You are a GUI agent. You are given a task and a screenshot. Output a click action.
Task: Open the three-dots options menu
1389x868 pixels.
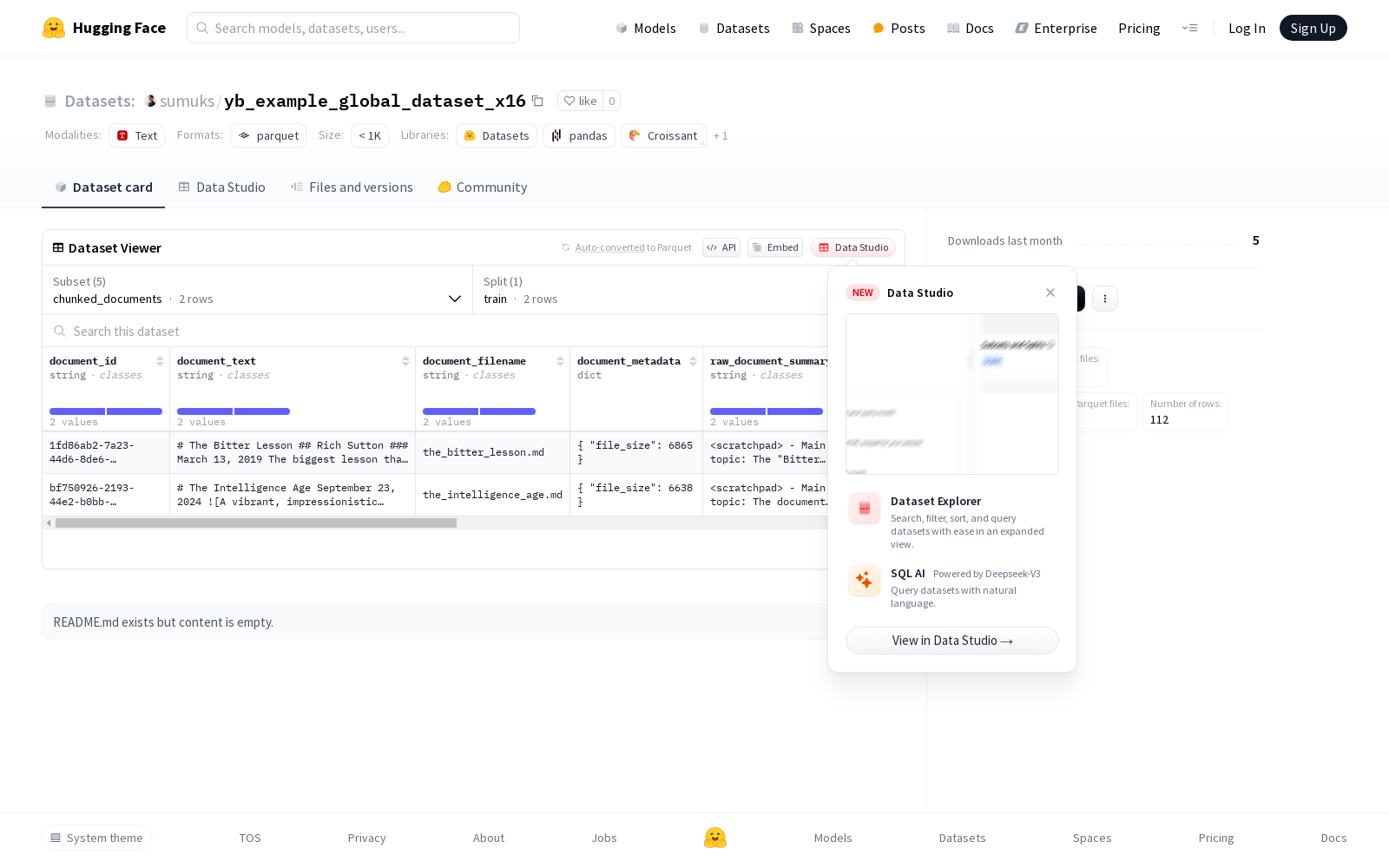tap(1105, 299)
